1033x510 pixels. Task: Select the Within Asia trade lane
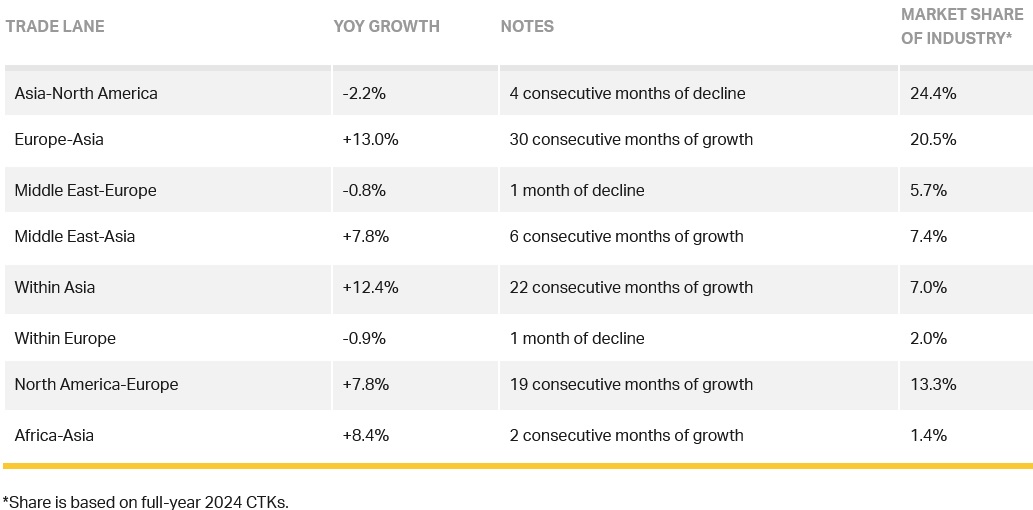point(55,287)
